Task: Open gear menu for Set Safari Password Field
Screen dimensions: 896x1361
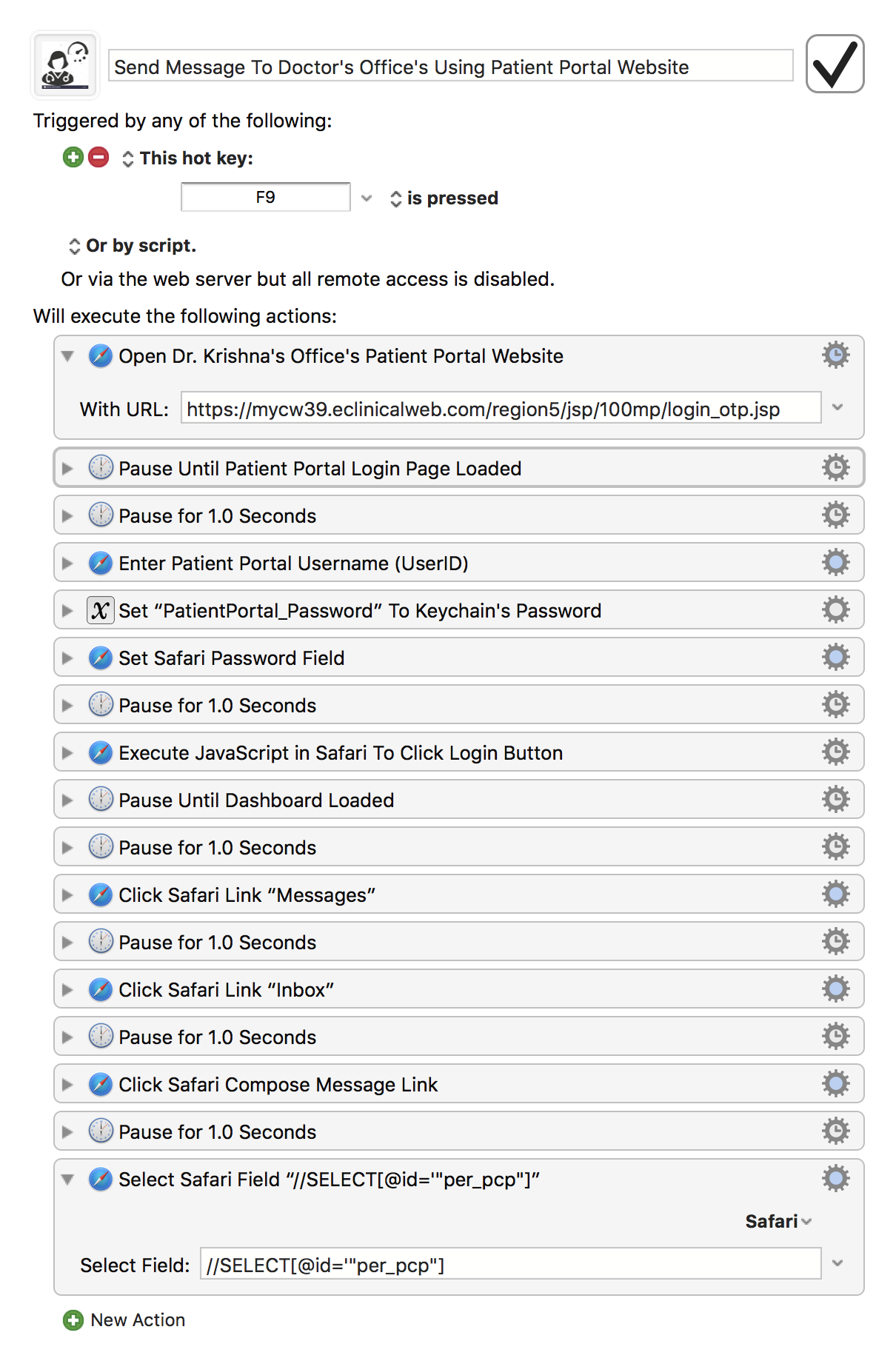Action: (836, 658)
